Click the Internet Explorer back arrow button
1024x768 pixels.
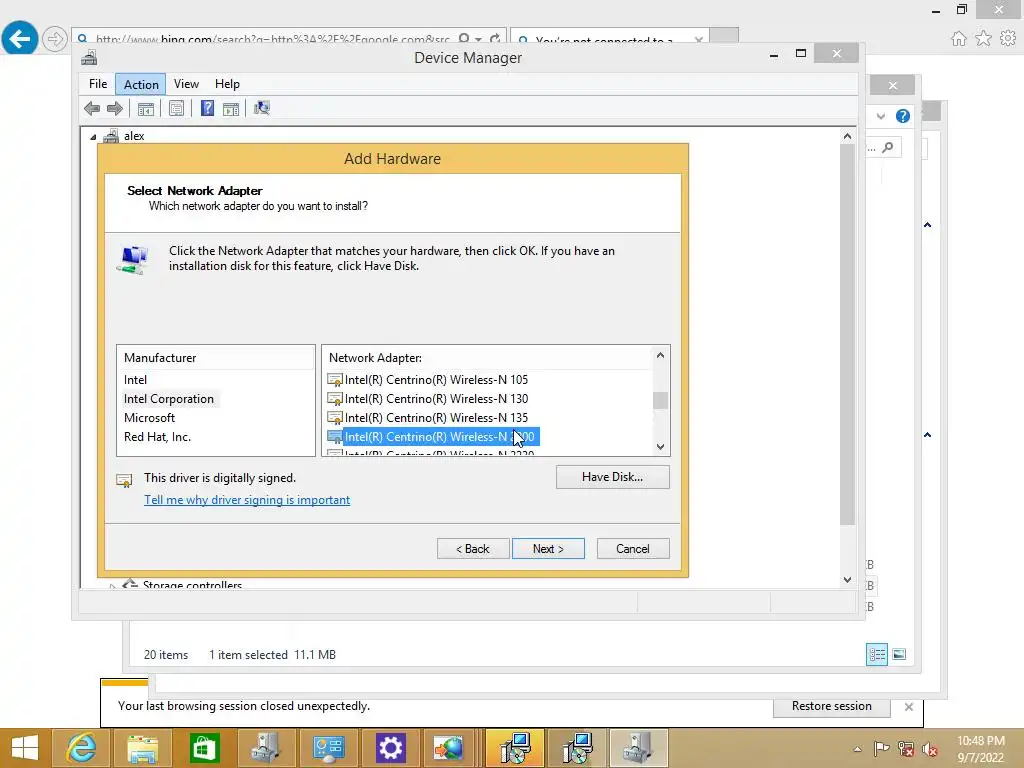[20, 39]
